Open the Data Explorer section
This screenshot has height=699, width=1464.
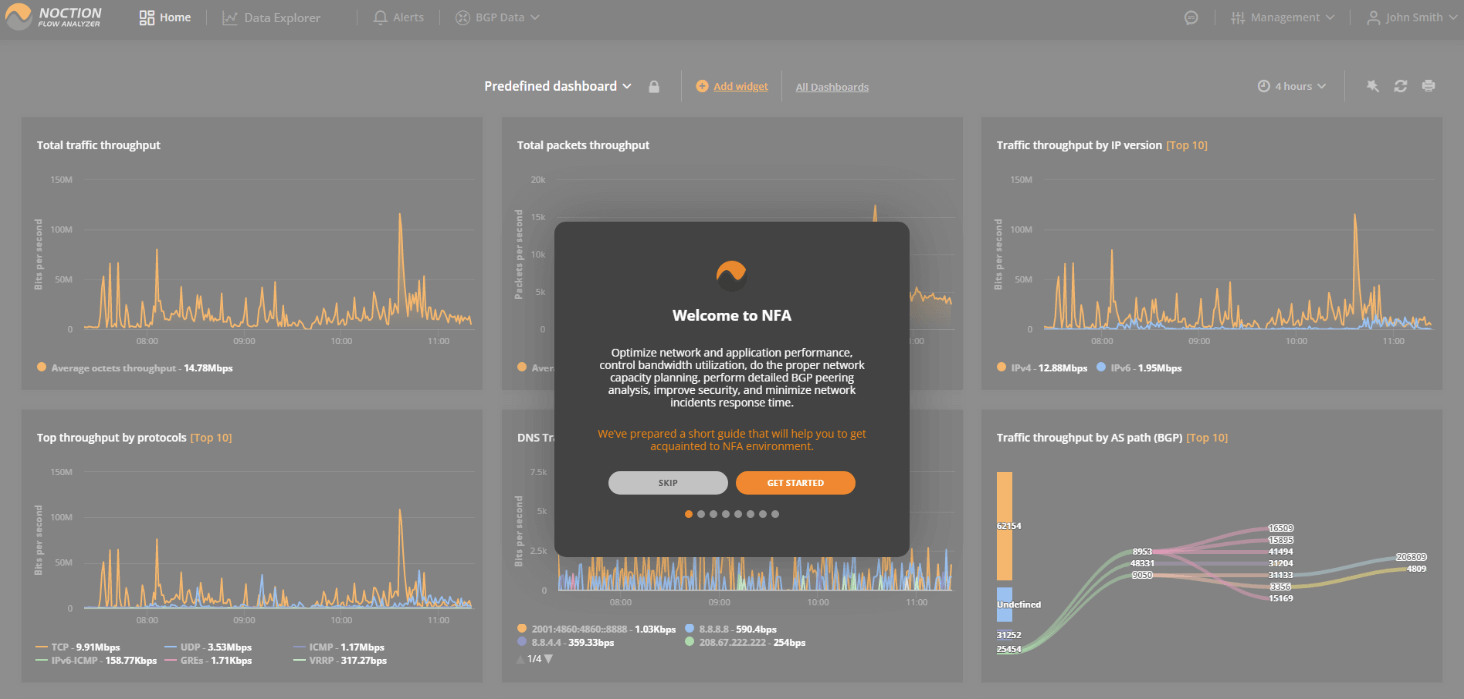pos(271,17)
